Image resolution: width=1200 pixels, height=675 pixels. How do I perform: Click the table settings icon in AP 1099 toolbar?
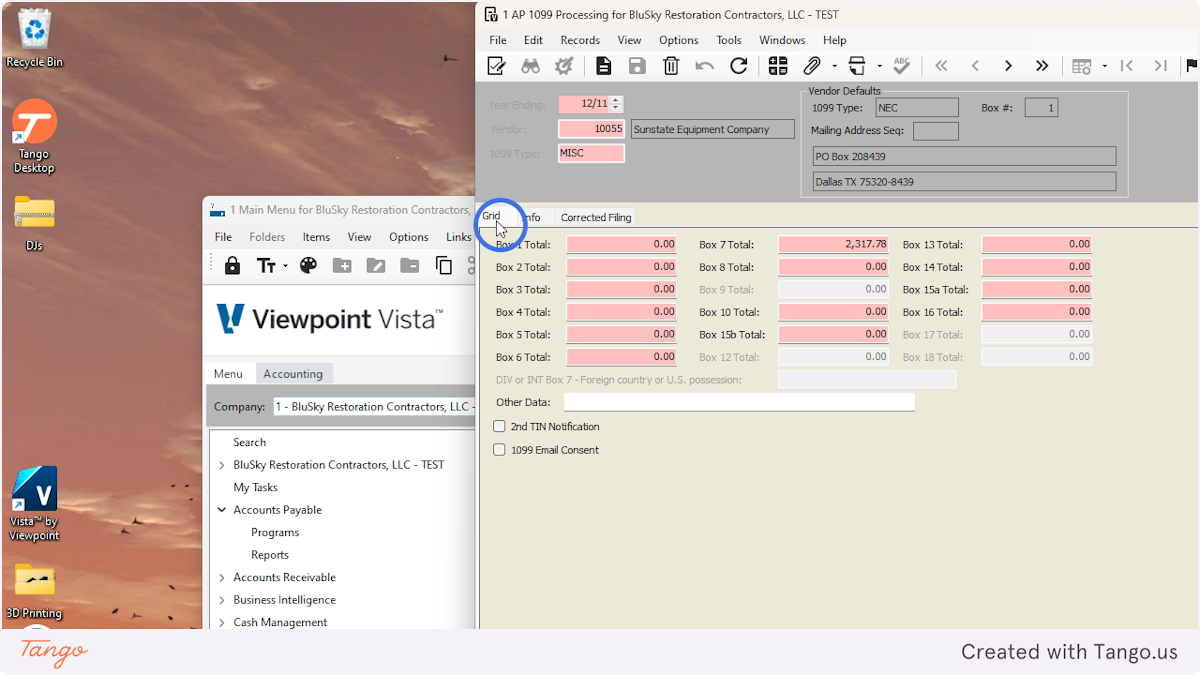pos(1082,66)
